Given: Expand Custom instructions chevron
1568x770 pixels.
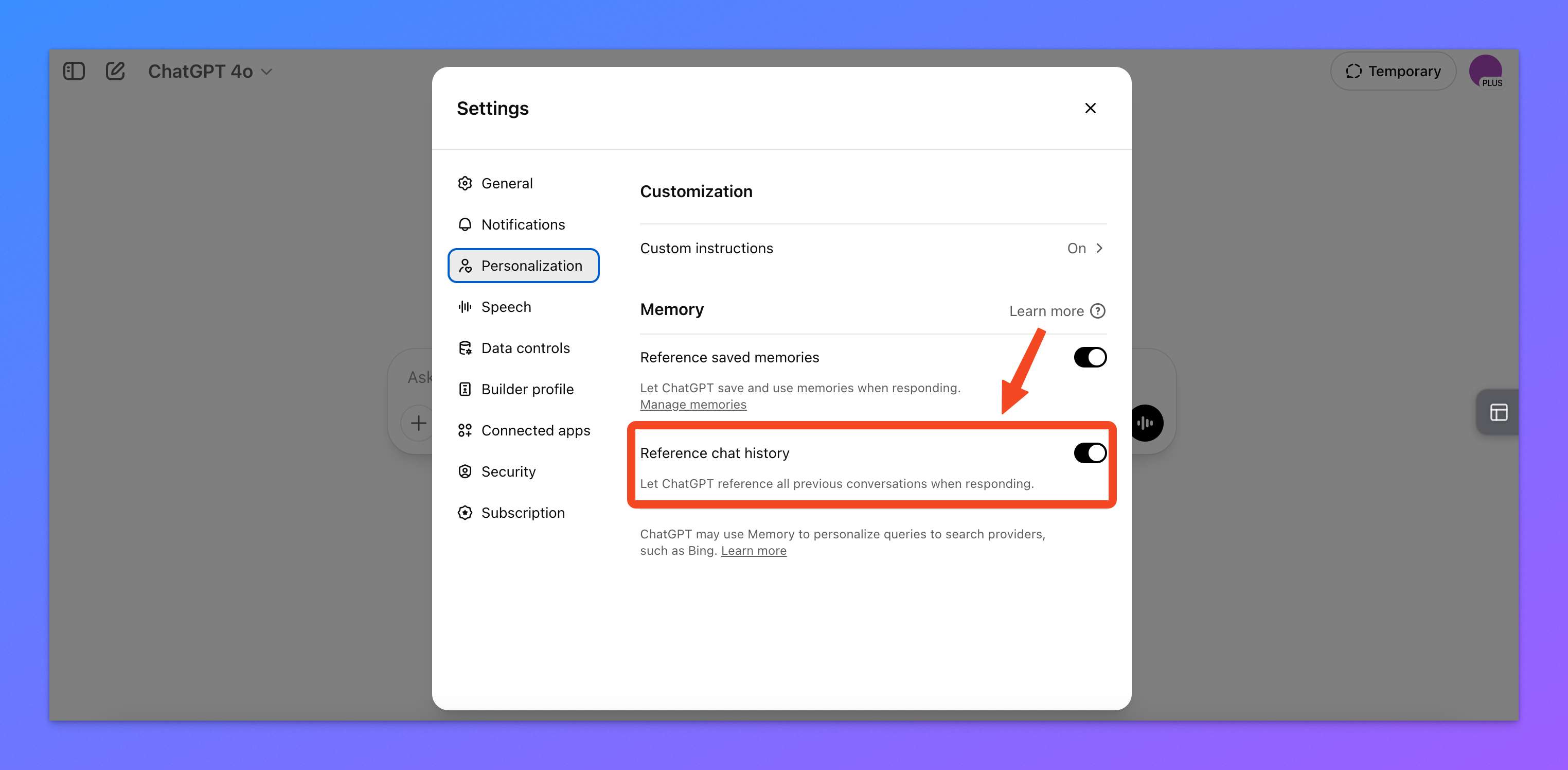Looking at the screenshot, I should pos(1099,249).
